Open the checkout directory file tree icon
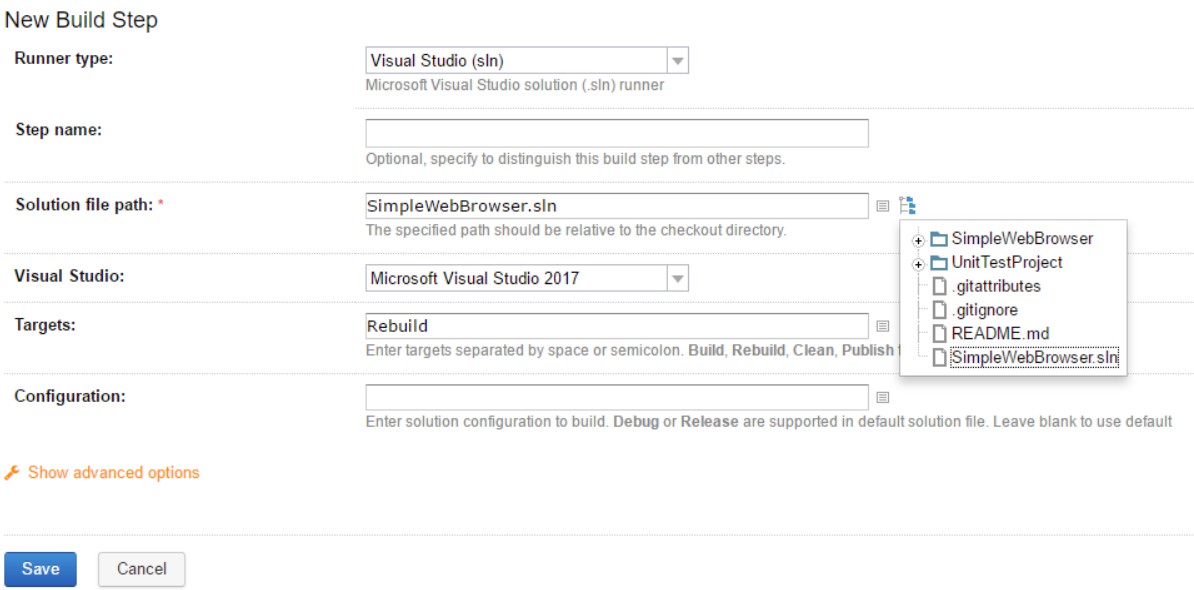This screenshot has height=590, width=1194. [907, 206]
